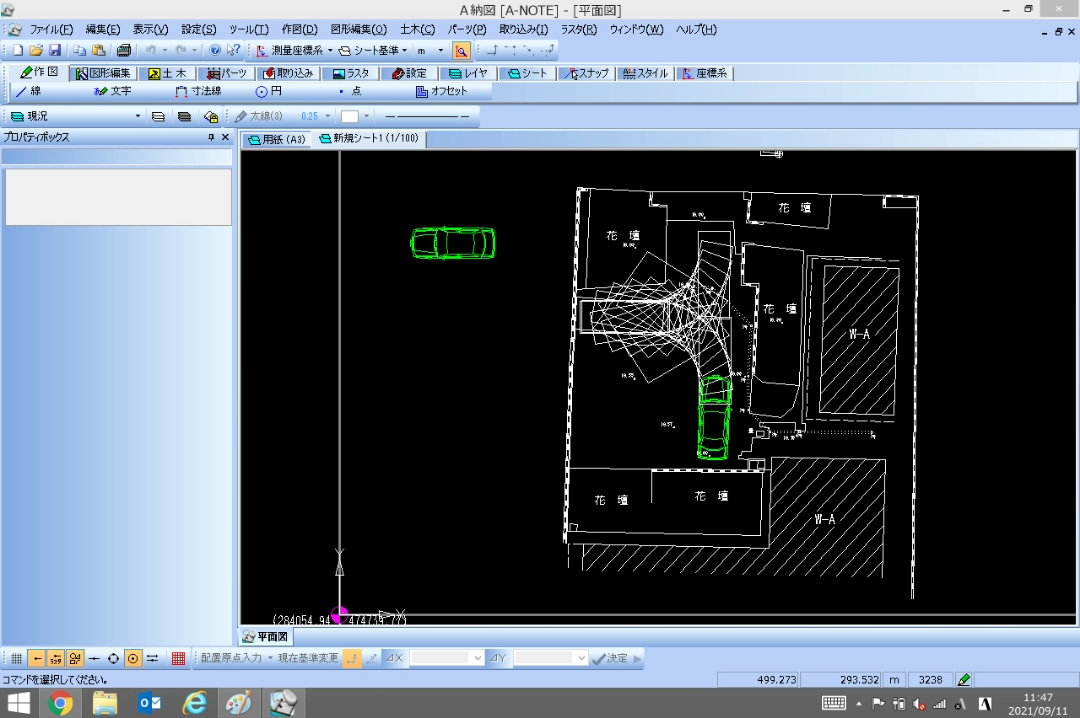Close the プロパティボックス panel
Viewport: 1080px width, 718px height.
(x=225, y=137)
